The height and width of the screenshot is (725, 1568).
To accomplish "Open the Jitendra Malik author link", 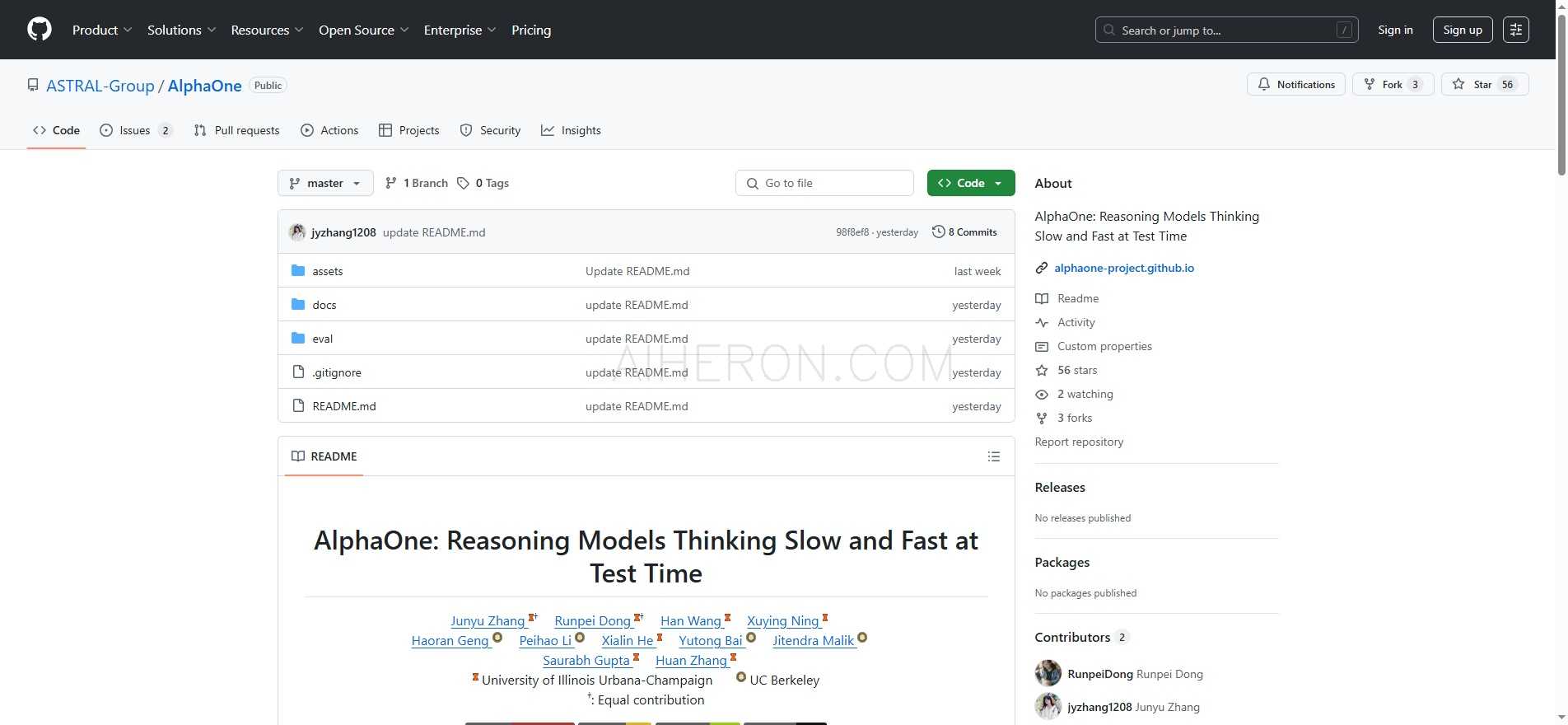I will (x=814, y=641).
